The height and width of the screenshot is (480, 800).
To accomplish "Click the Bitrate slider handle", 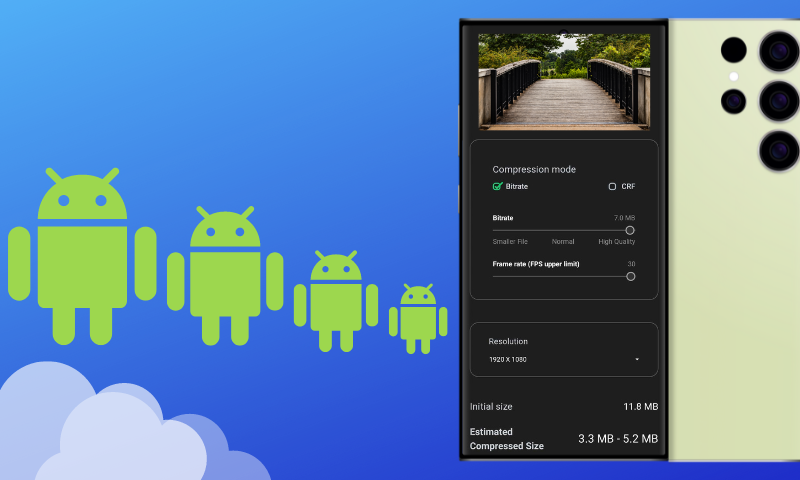I will coord(630,231).
